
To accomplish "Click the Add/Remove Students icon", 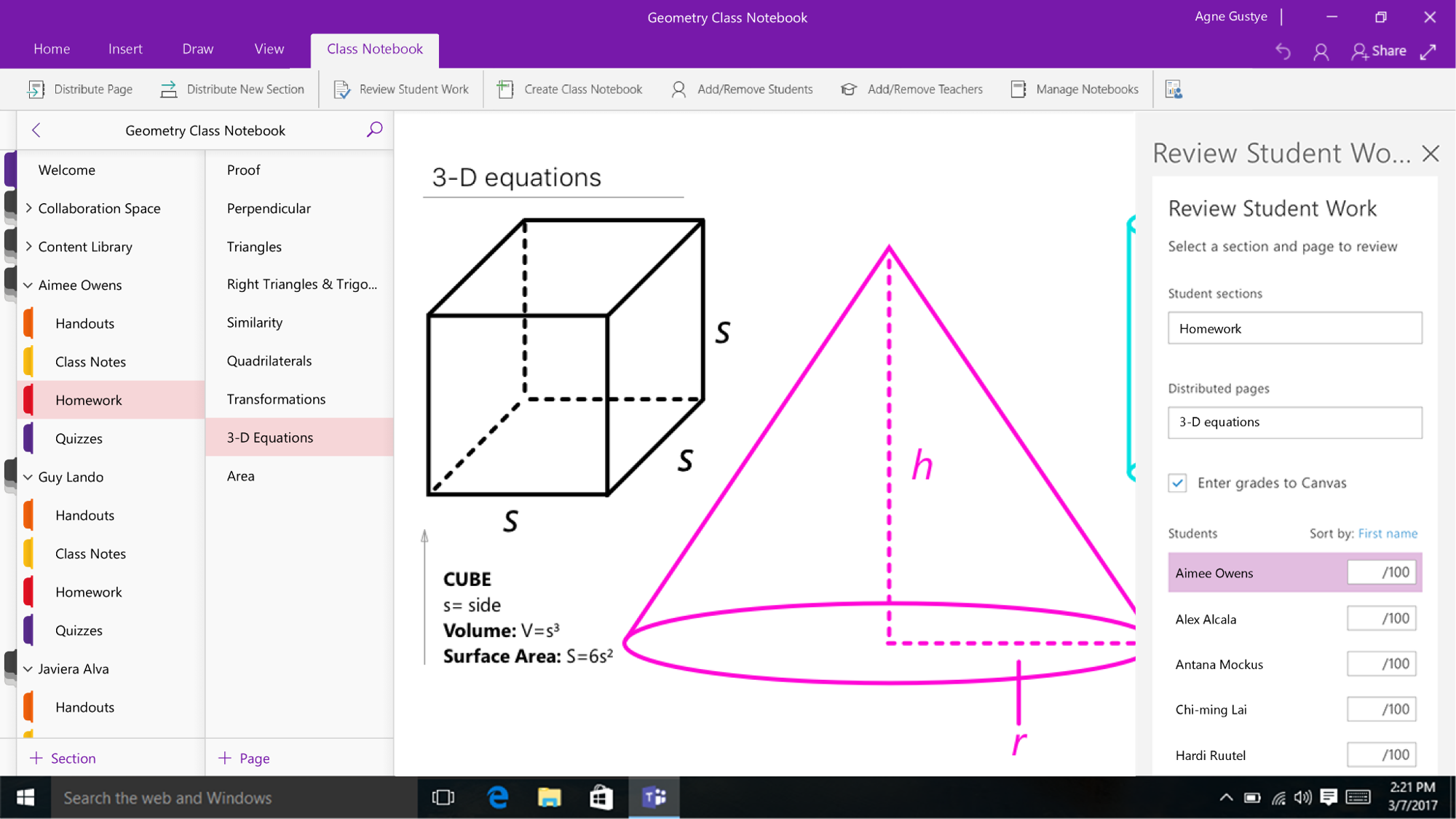I will pyautogui.click(x=678, y=89).
